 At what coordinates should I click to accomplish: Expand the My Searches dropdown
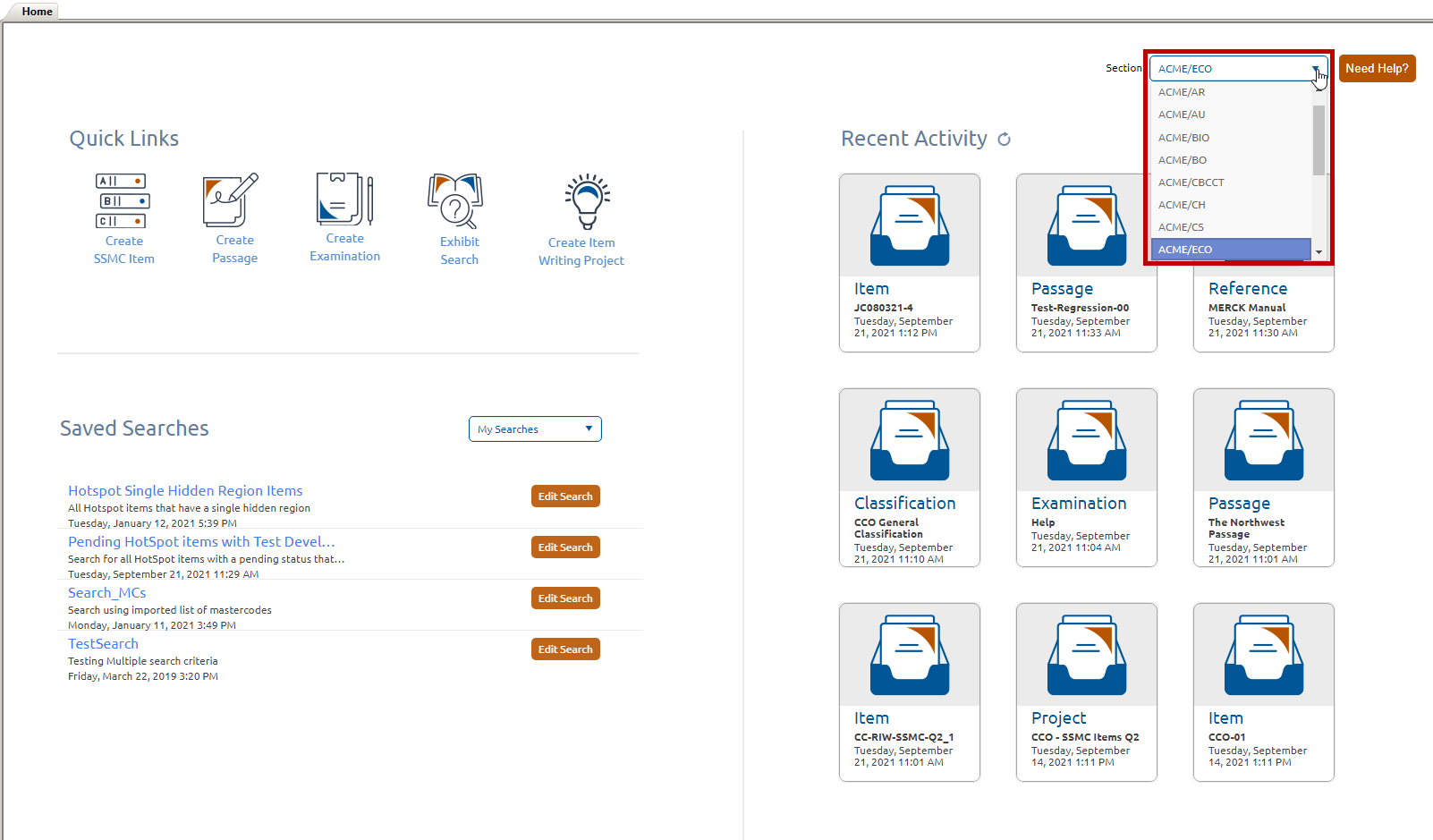pyautogui.click(x=535, y=429)
